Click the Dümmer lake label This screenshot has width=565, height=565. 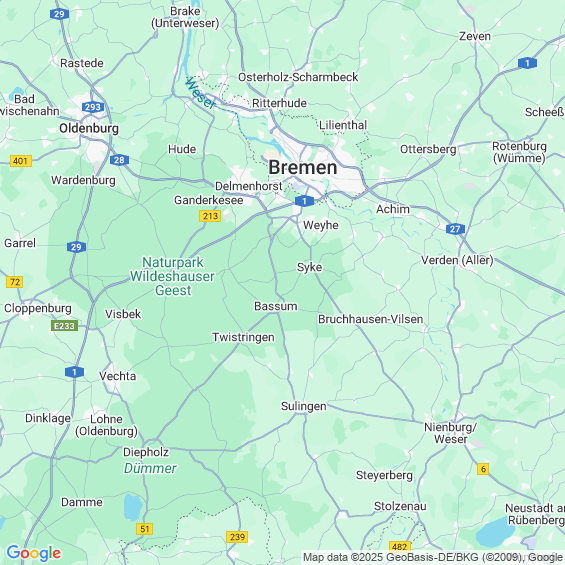(x=150, y=468)
